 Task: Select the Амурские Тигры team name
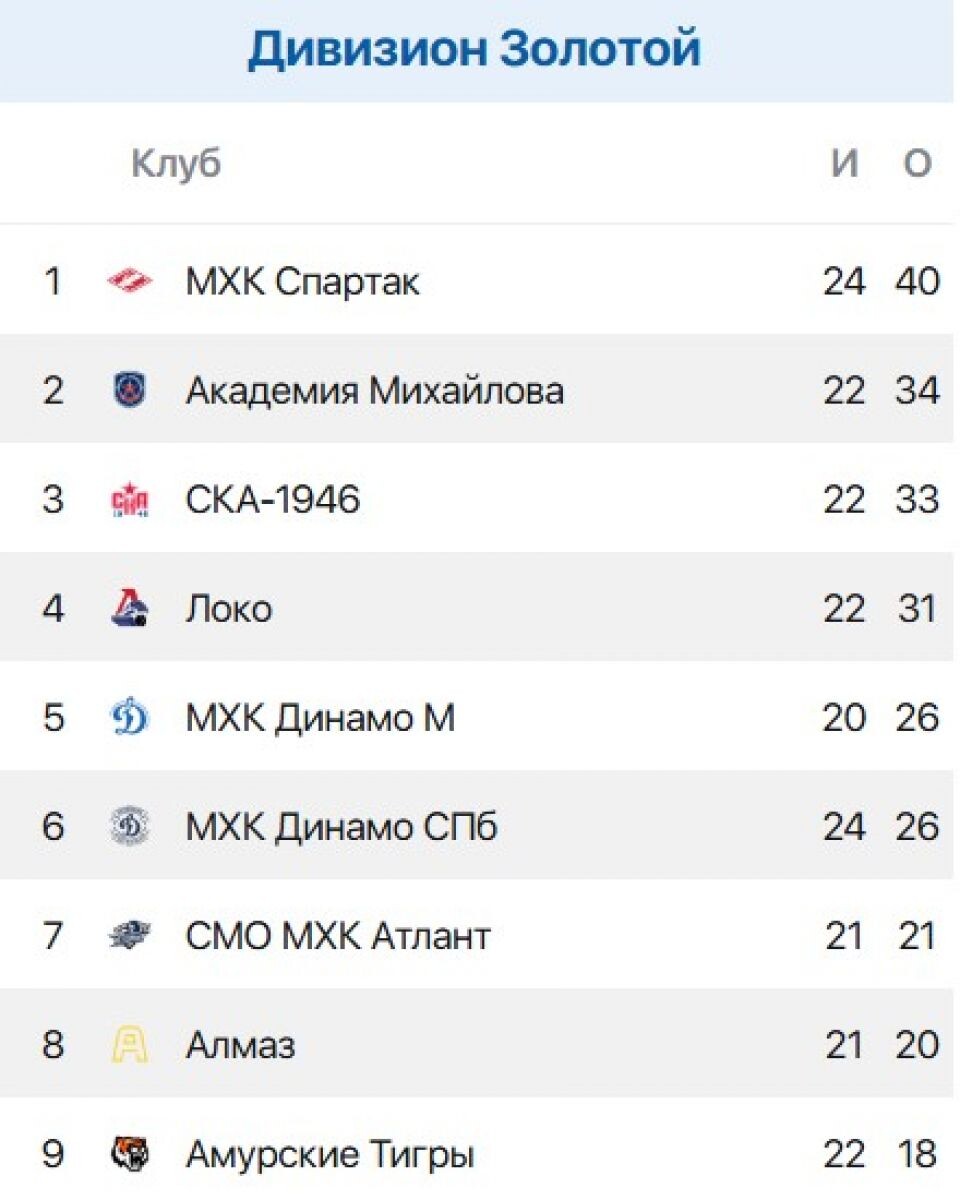click(x=330, y=1156)
